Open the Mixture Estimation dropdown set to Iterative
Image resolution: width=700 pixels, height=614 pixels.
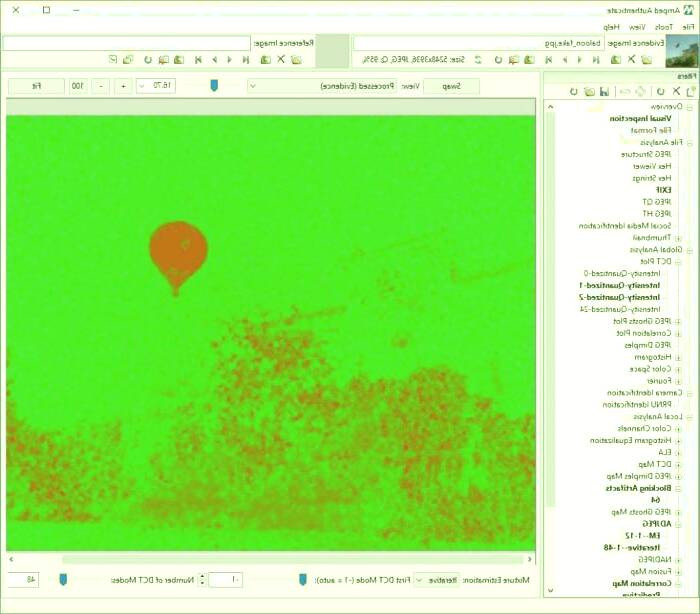click(x=436, y=579)
